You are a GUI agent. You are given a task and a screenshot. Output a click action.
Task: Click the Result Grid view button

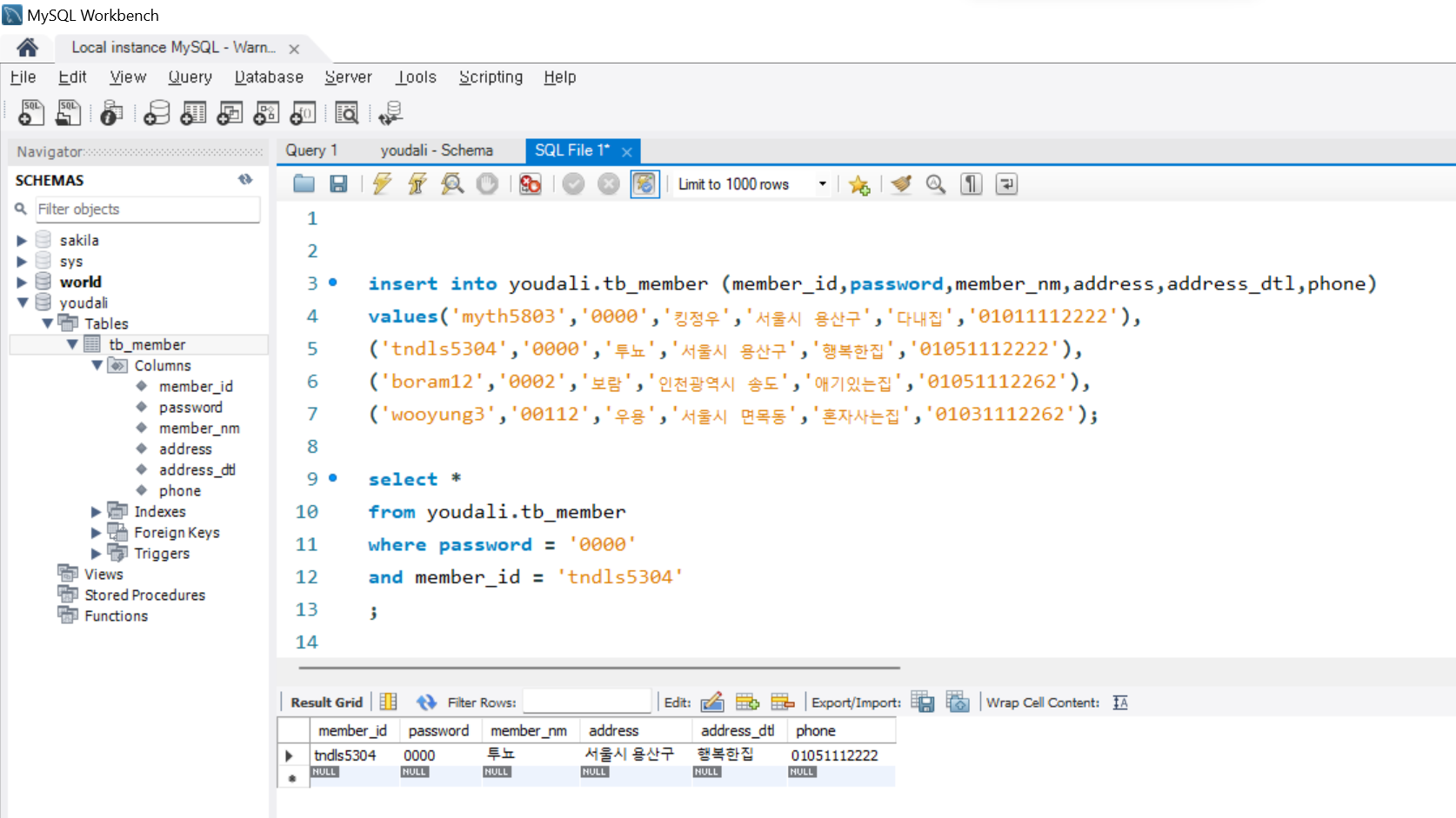326,702
